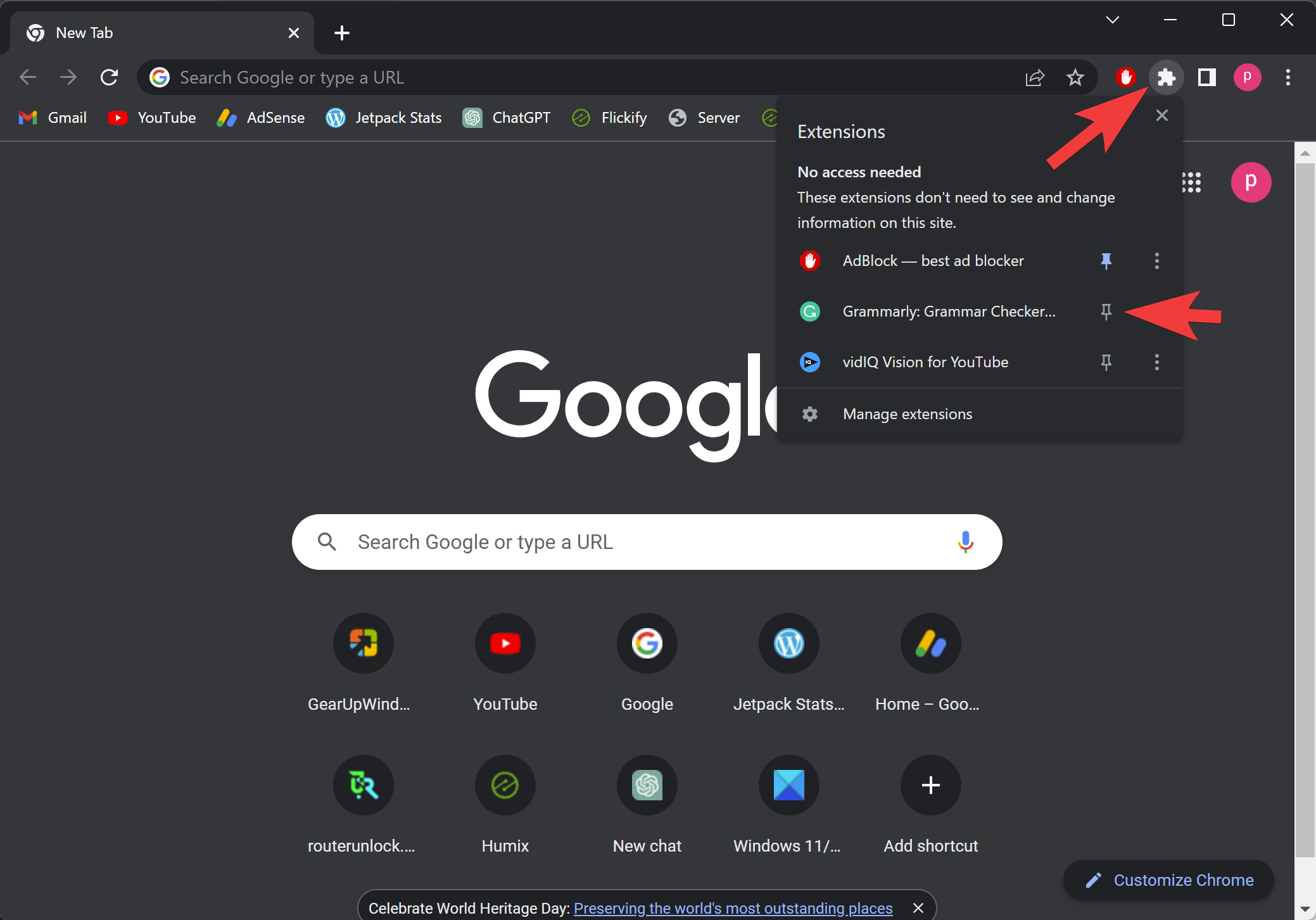The image size is (1316, 920).
Task: Start voice search with microphone icon
Action: 965,542
